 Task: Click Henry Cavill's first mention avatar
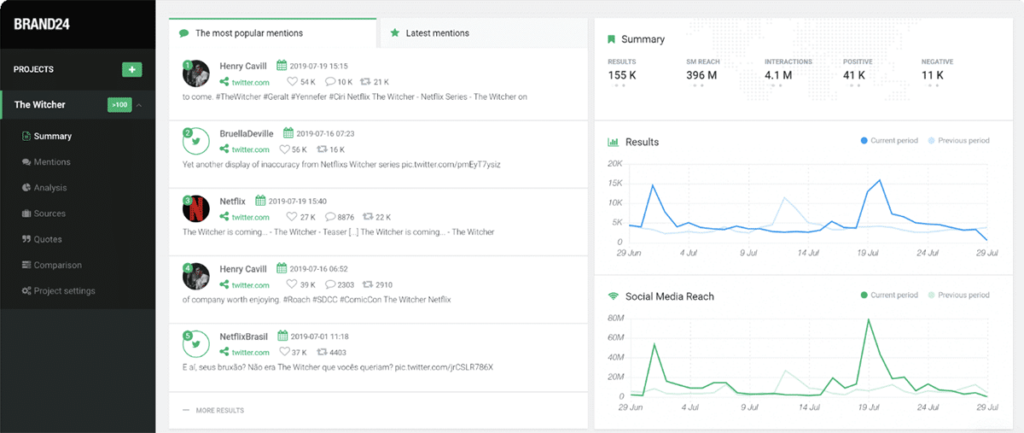pyautogui.click(x=196, y=73)
